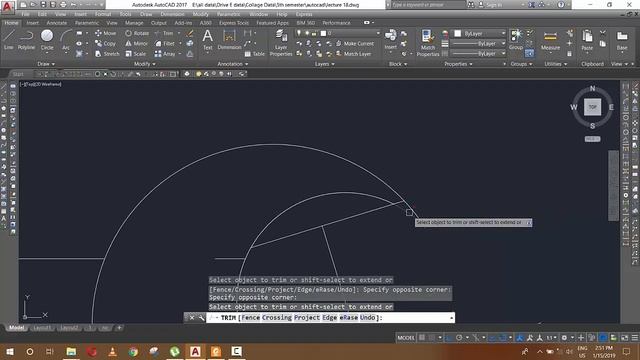Open the Format menu
The height and width of the screenshot is (360, 640).
pos(102,14)
